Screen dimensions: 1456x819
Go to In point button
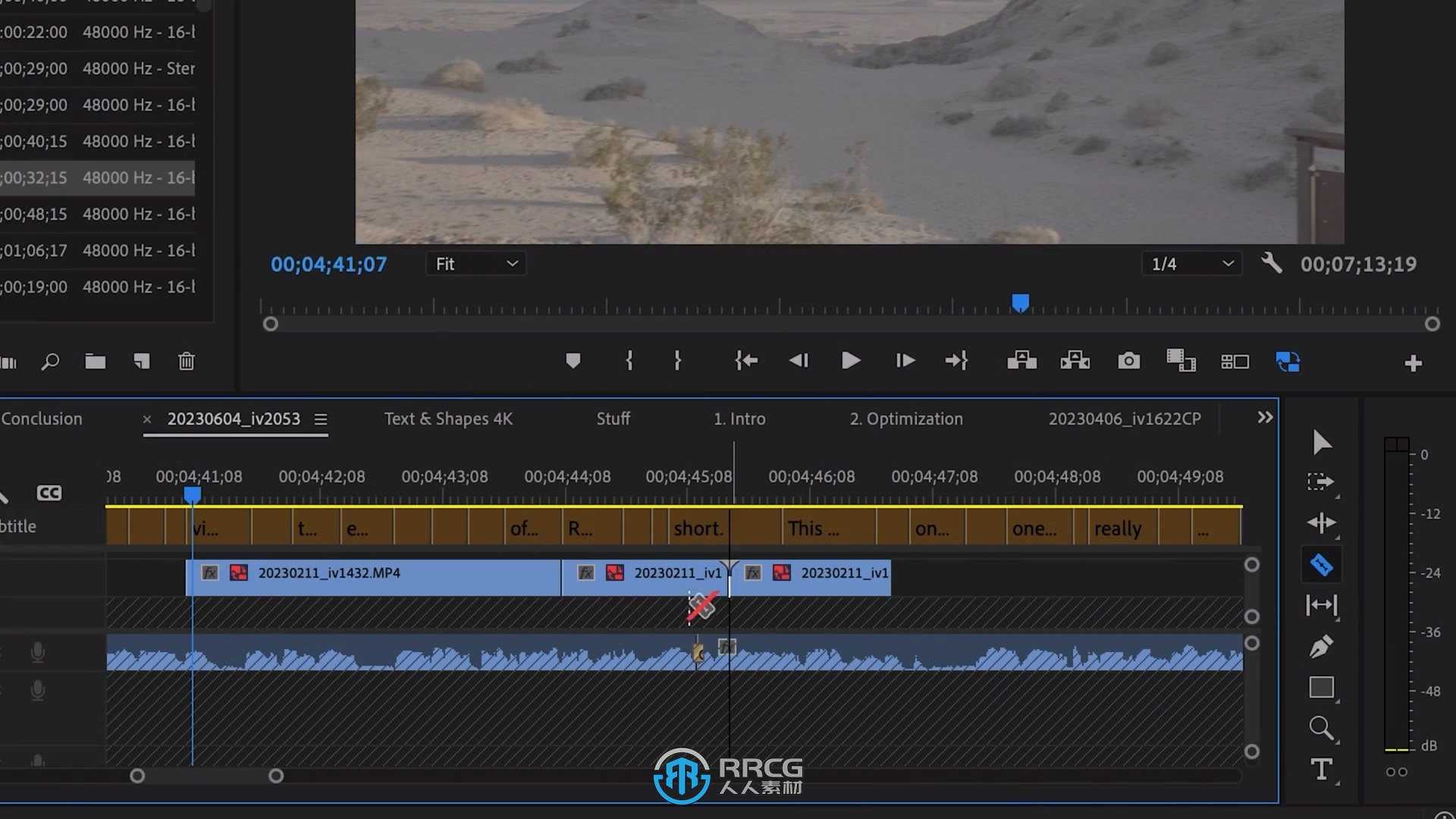click(746, 361)
